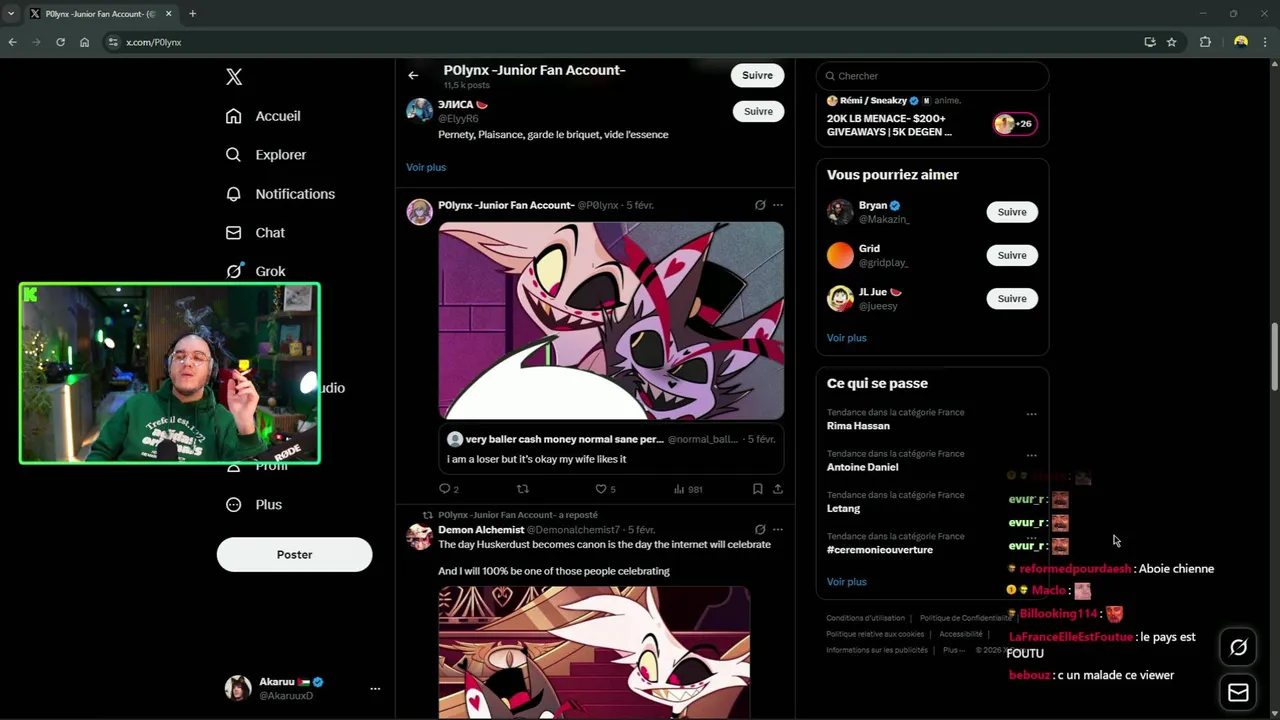This screenshot has width=1280, height=720.
Task: Open Plus menu in sidebar
Action: tap(255, 505)
